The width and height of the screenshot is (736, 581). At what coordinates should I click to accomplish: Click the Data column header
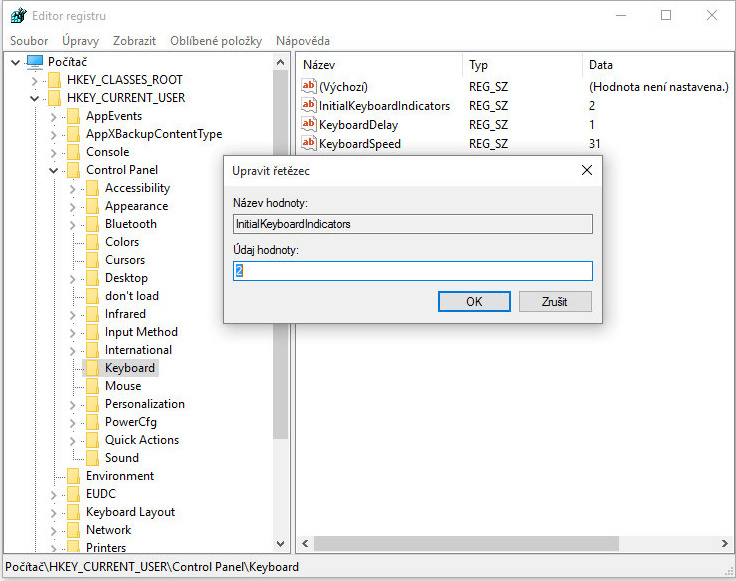tap(658, 65)
